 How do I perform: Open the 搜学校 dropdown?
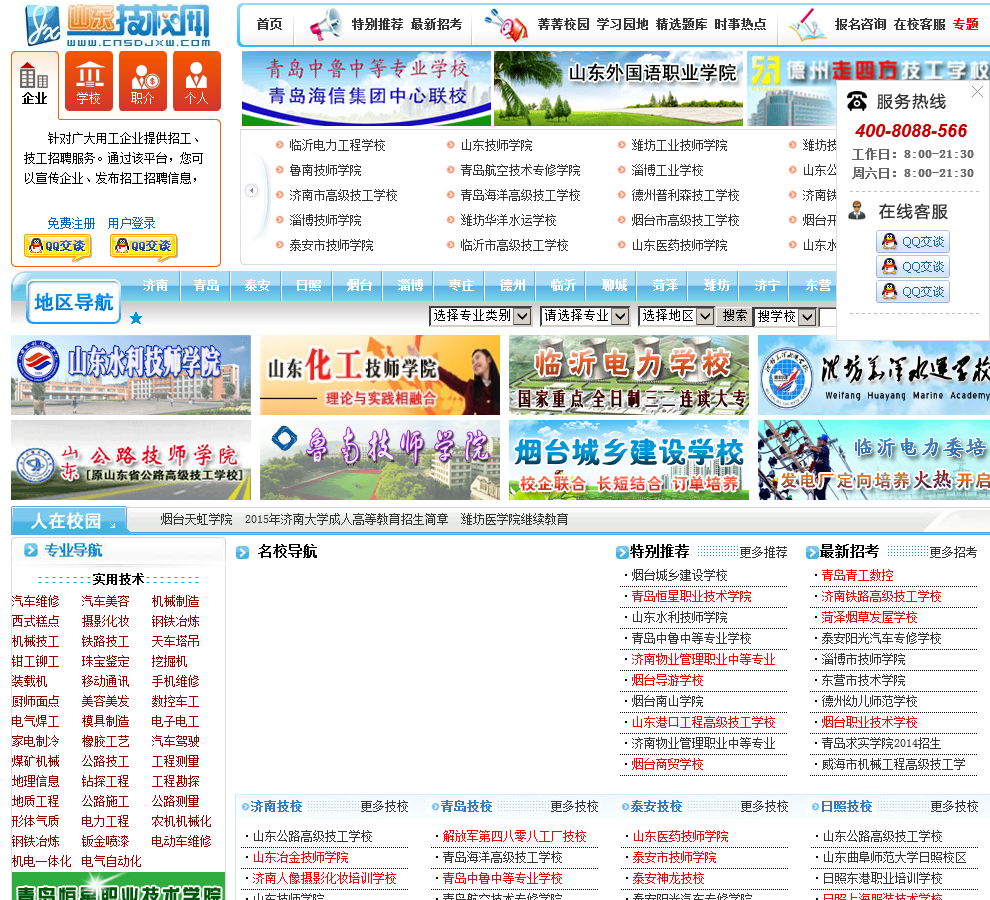point(786,316)
